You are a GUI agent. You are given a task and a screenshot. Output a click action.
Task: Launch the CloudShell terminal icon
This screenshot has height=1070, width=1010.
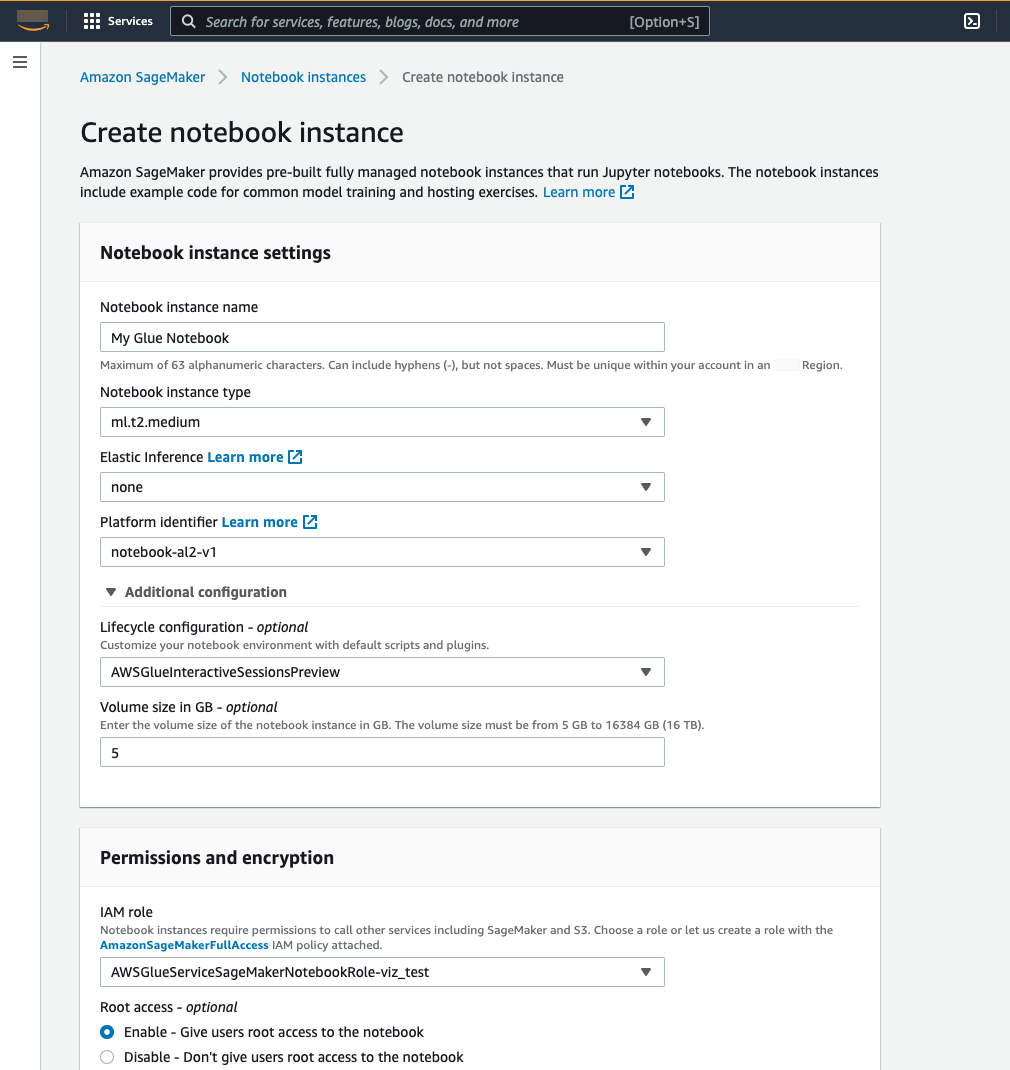(x=971, y=21)
